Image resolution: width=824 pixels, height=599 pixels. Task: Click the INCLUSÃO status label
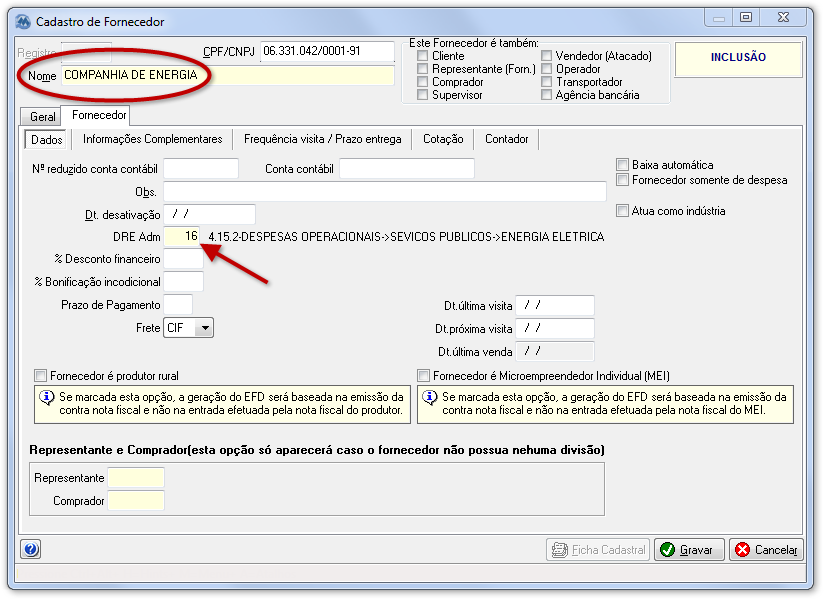(738, 57)
